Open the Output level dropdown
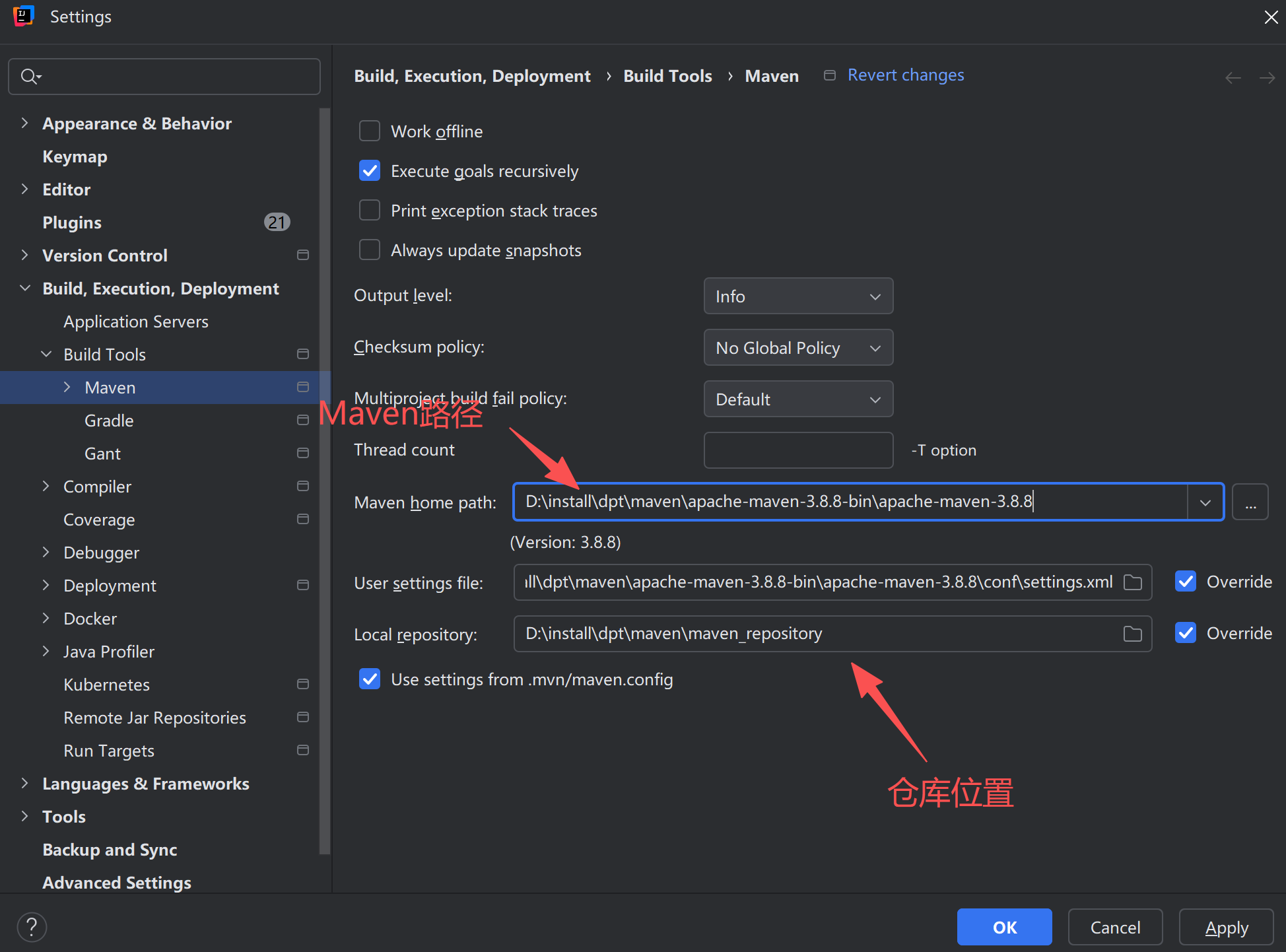This screenshot has height=952, width=1286. [797, 296]
